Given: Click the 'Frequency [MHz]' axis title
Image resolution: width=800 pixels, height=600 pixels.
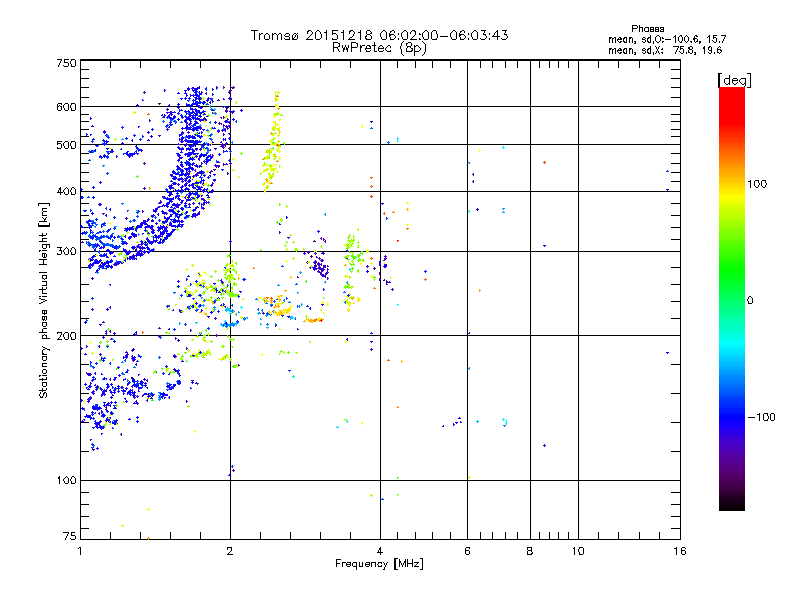Looking at the screenshot, I should point(379,564).
